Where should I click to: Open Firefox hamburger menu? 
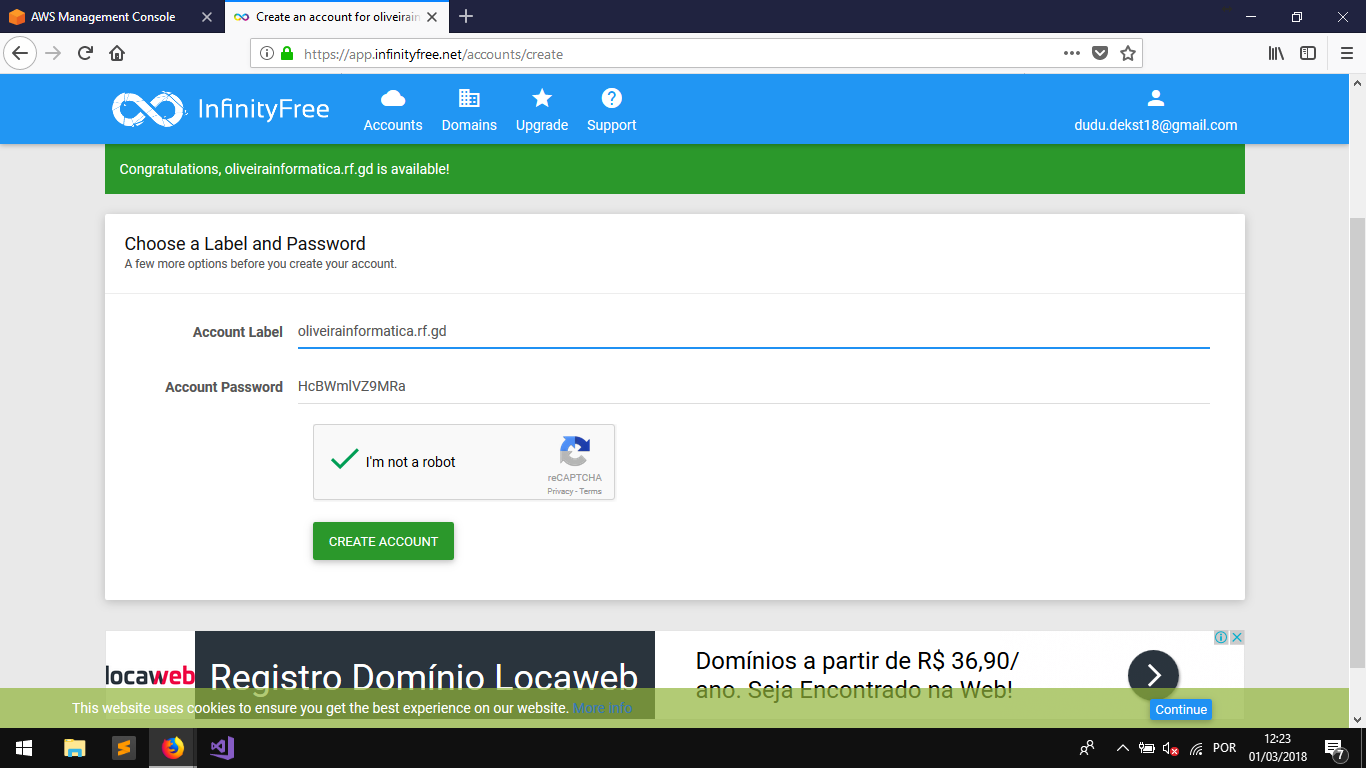click(1346, 54)
